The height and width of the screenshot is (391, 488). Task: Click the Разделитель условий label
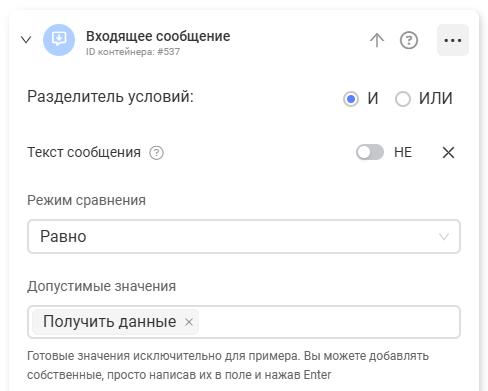tap(110, 97)
